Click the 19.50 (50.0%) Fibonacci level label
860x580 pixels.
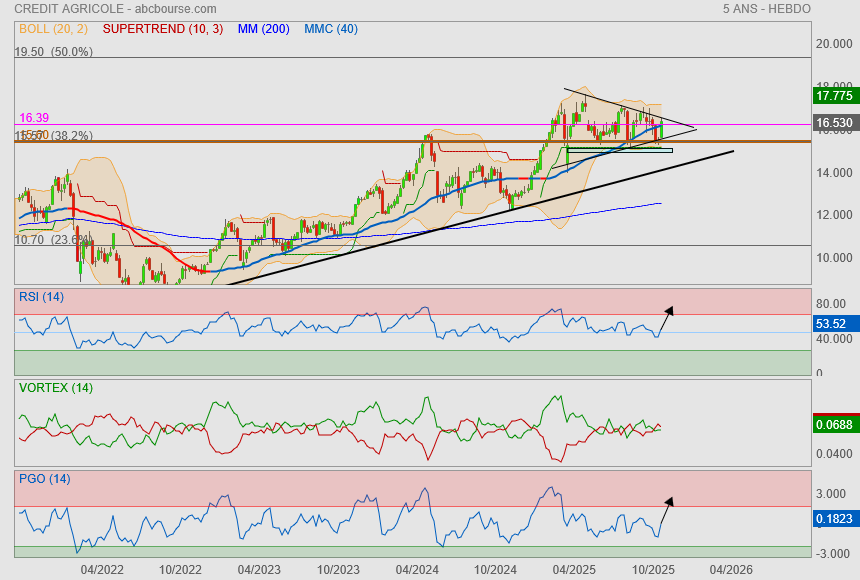[53, 51]
